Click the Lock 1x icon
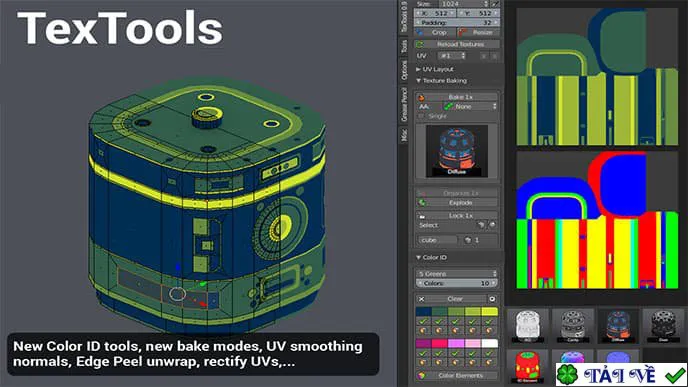The height and width of the screenshot is (387, 688). [x=422, y=216]
